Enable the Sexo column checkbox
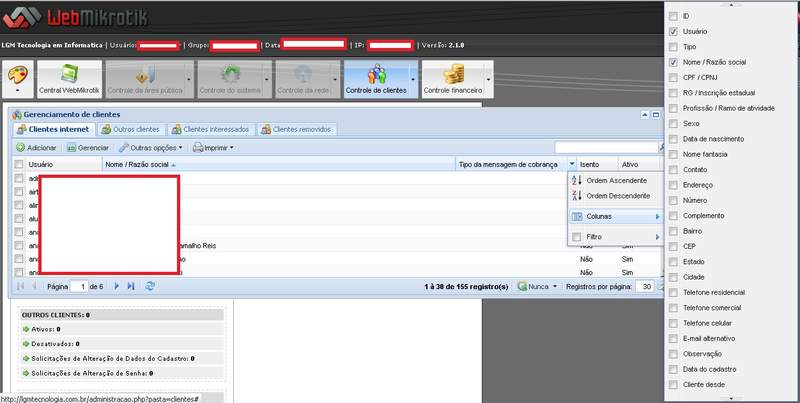The width and height of the screenshot is (800, 403). point(673,123)
